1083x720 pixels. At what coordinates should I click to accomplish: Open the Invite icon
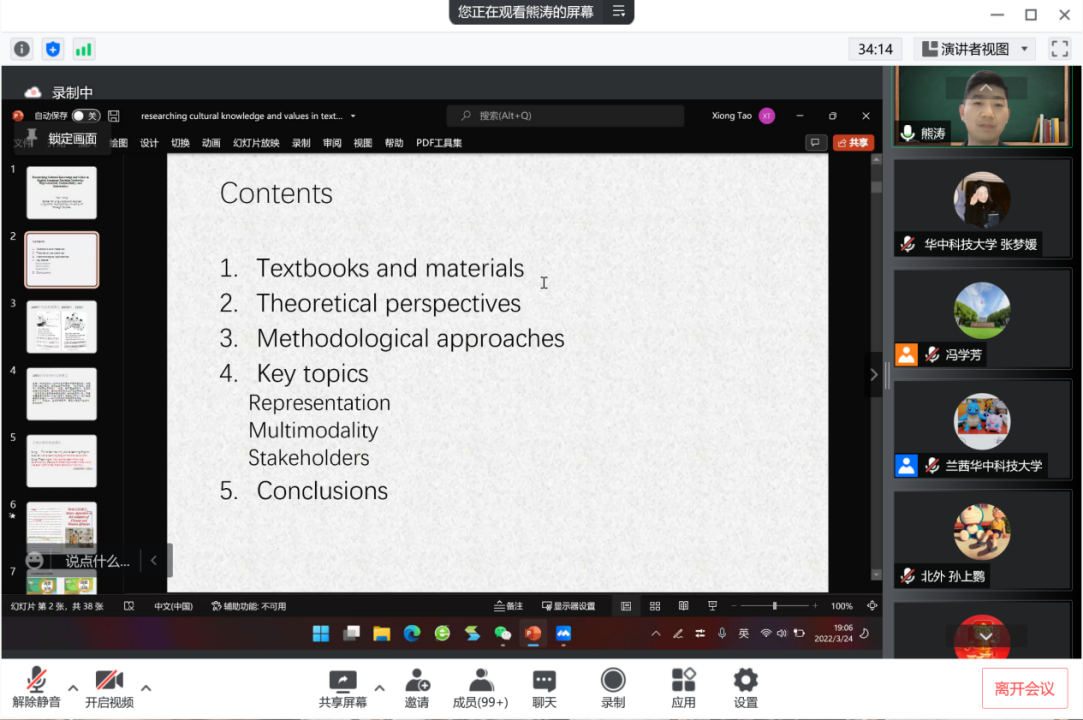[417, 688]
